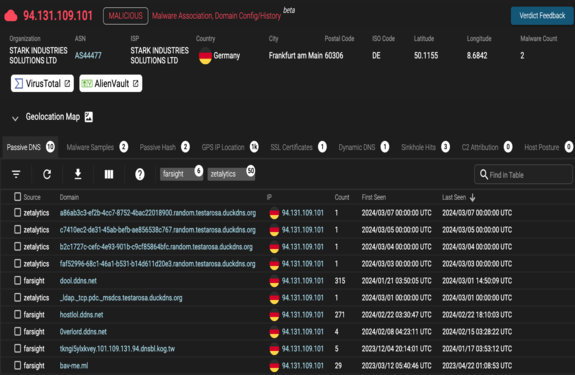Switch to the Passive DNS tab
This screenshot has width=575, height=375.
pyautogui.click(x=30, y=147)
